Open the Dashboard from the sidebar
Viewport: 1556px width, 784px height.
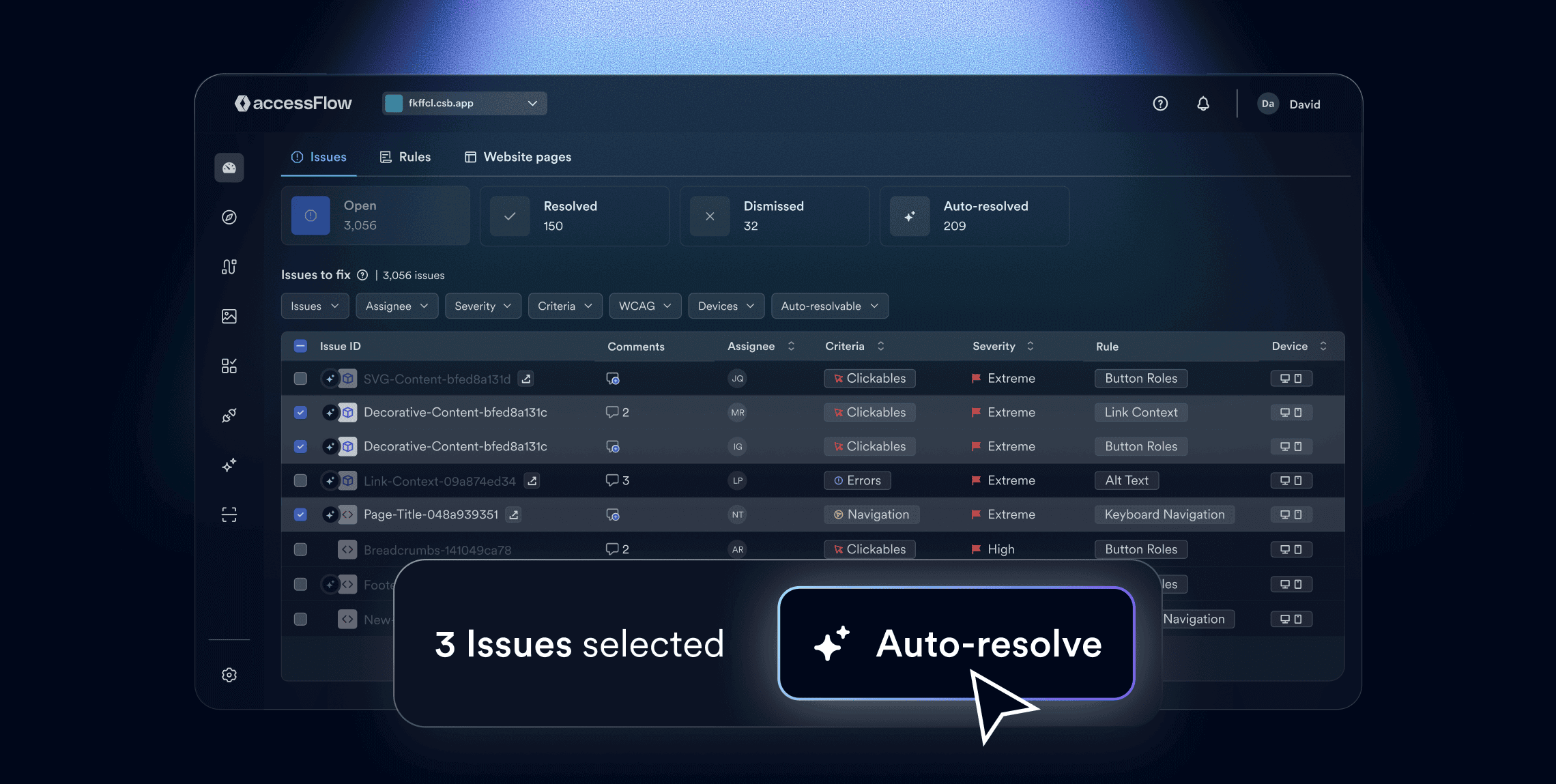tap(229, 167)
